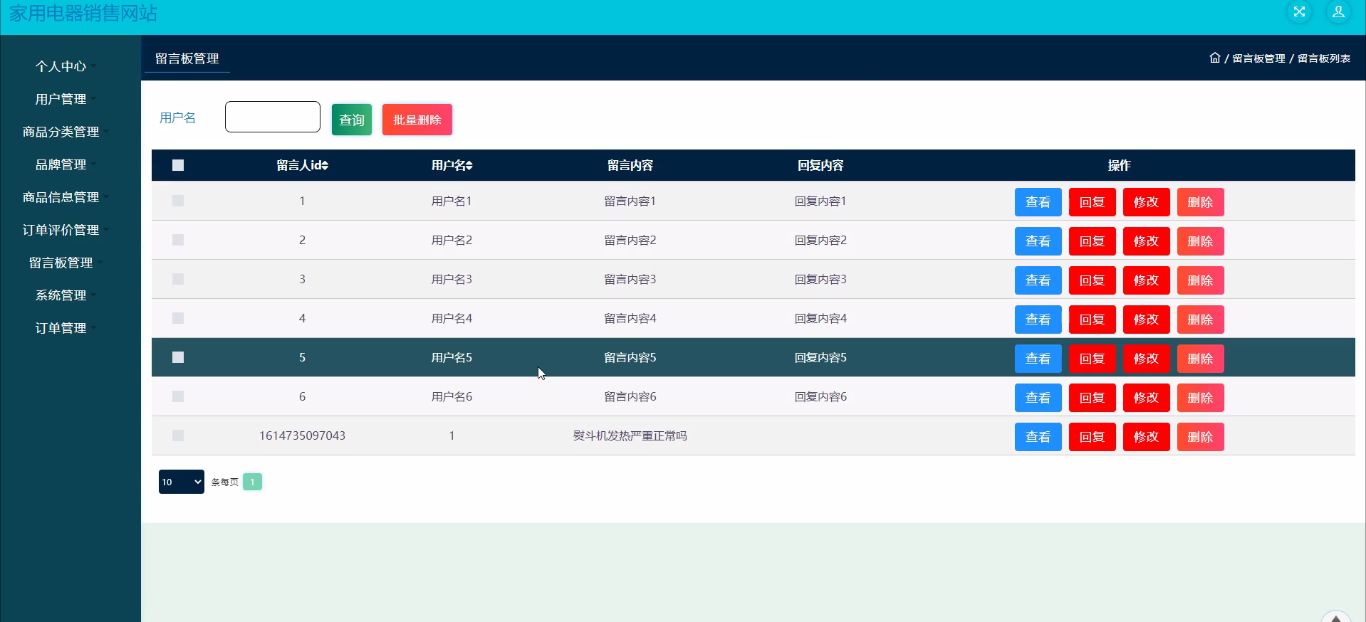Click the scroll-to-top arrow icon
1366x622 pixels.
pyautogui.click(x=1336, y=620)
